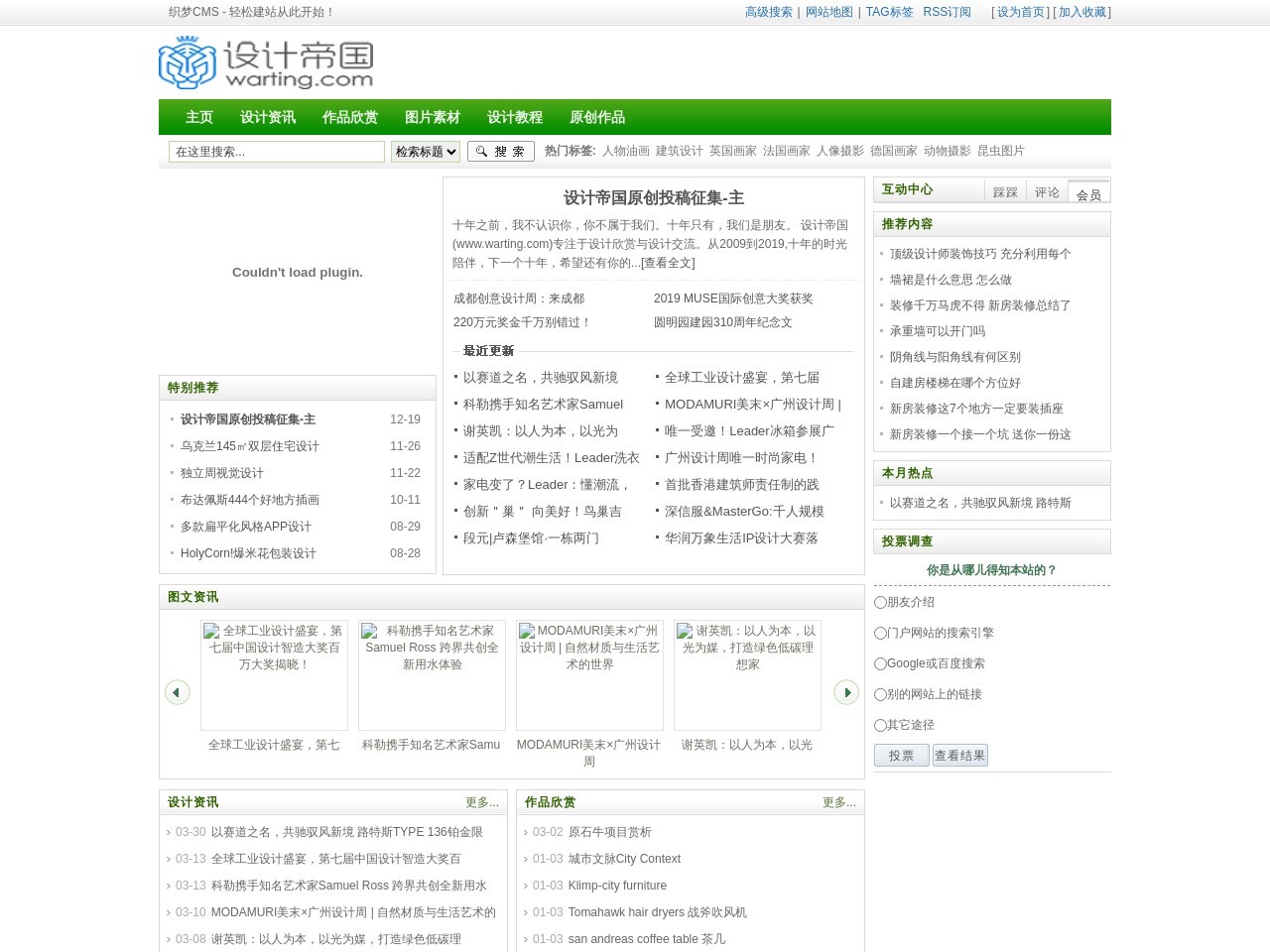Image resolution: width=1270 pixels, height=952 pixels.
Task: Submit the poll with 投票 button
Action: coord(901,755)
